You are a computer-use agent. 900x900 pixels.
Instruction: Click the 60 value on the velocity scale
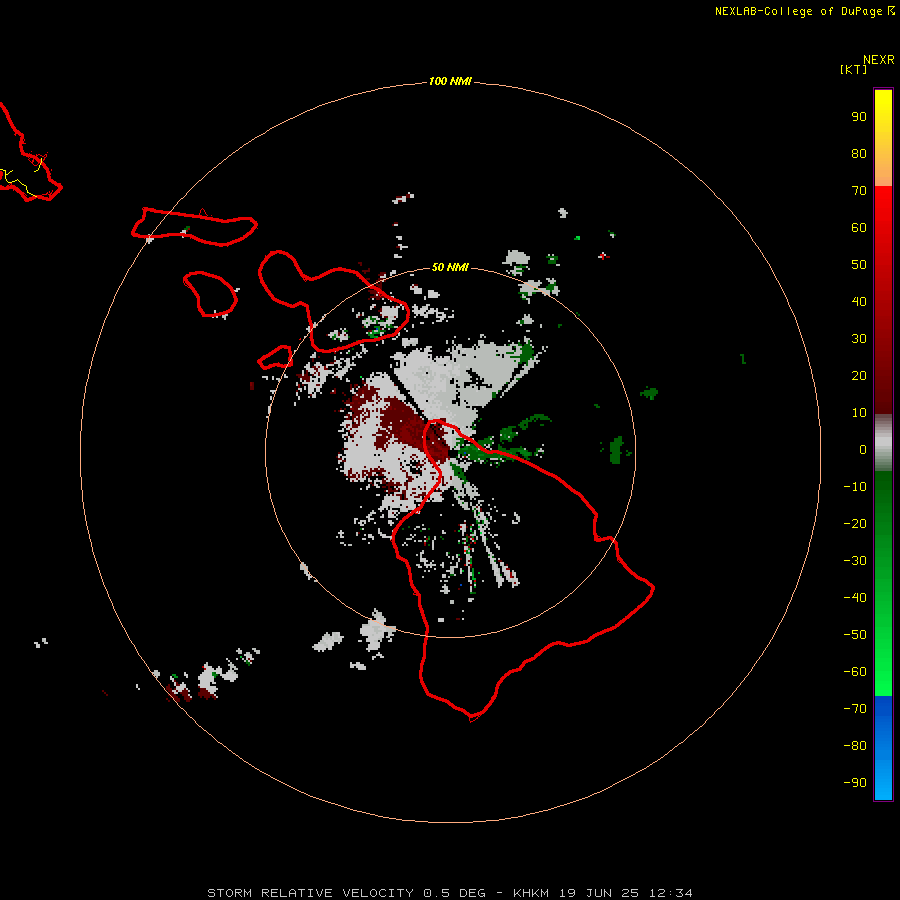[x=859, y=228]
